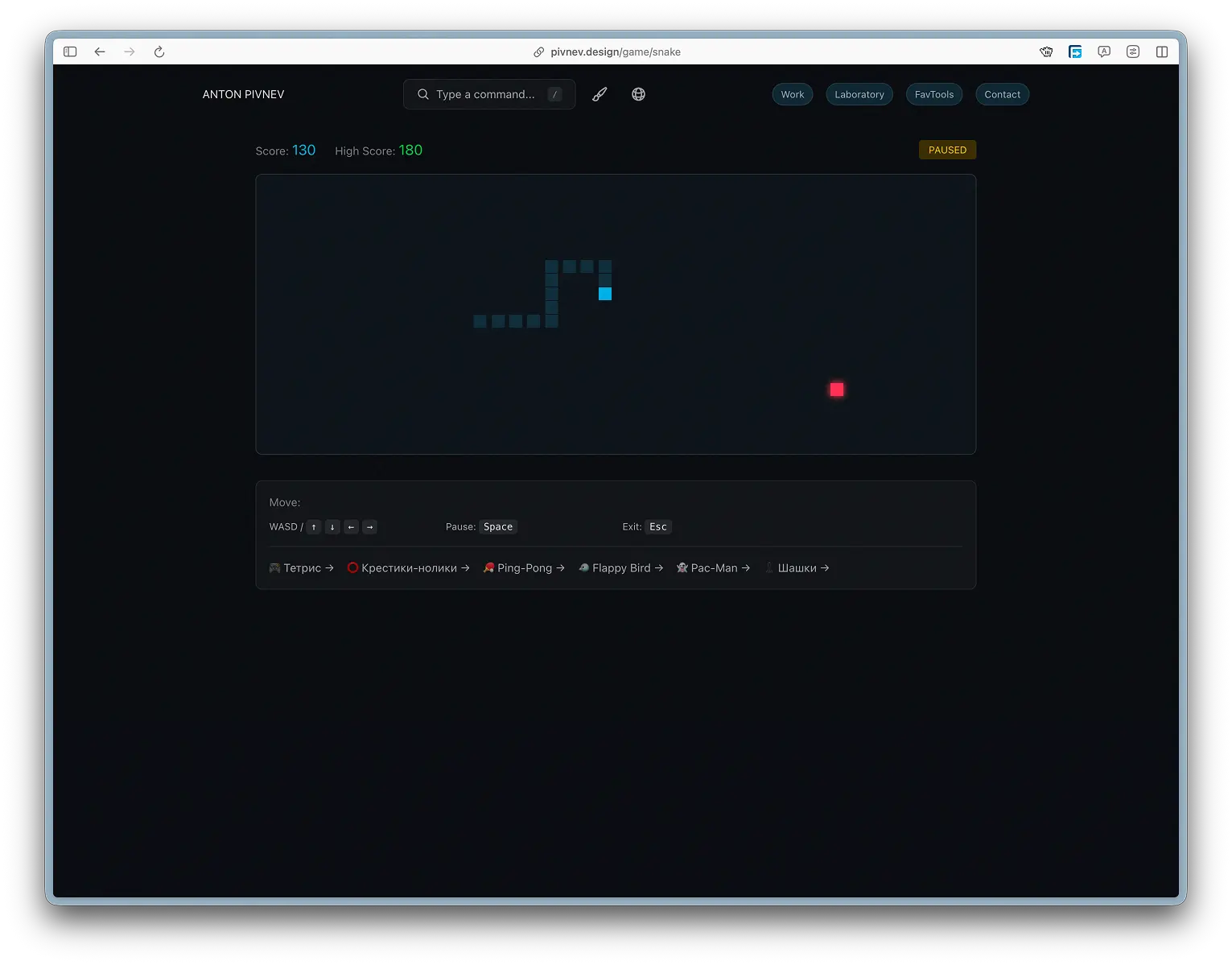Open the page settings sliders icon
This screenshot has width=1232, height=965.
point(1133,52)
